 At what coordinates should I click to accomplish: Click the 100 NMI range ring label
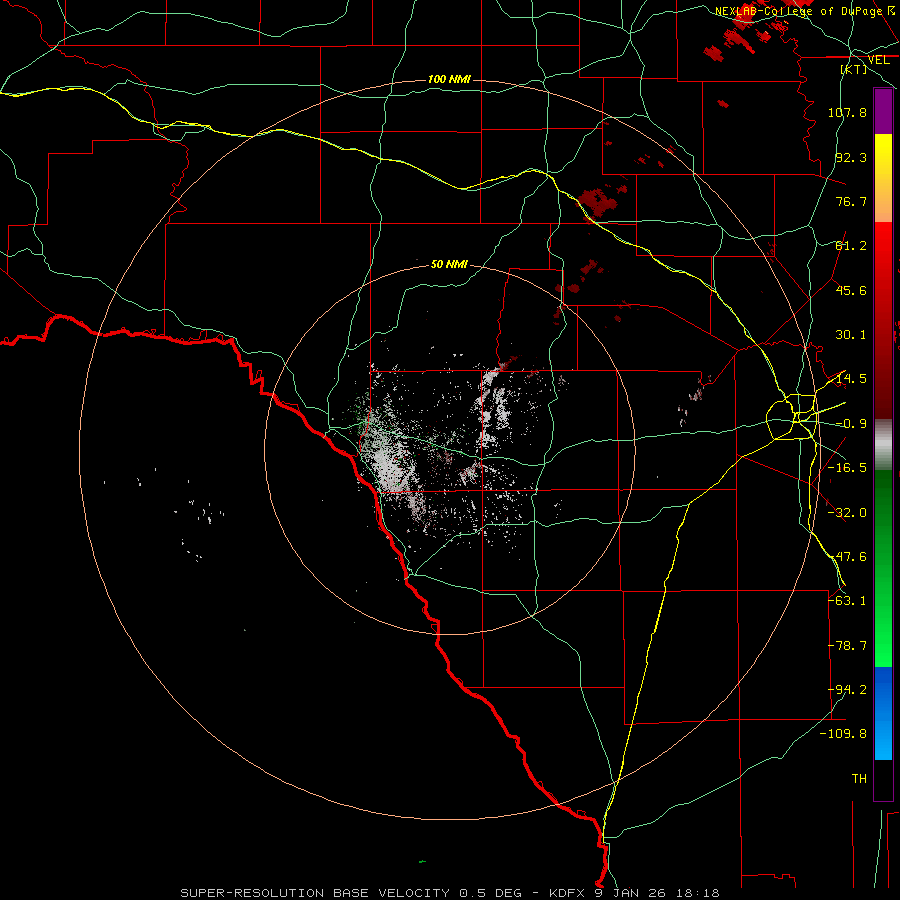point(449,79)
